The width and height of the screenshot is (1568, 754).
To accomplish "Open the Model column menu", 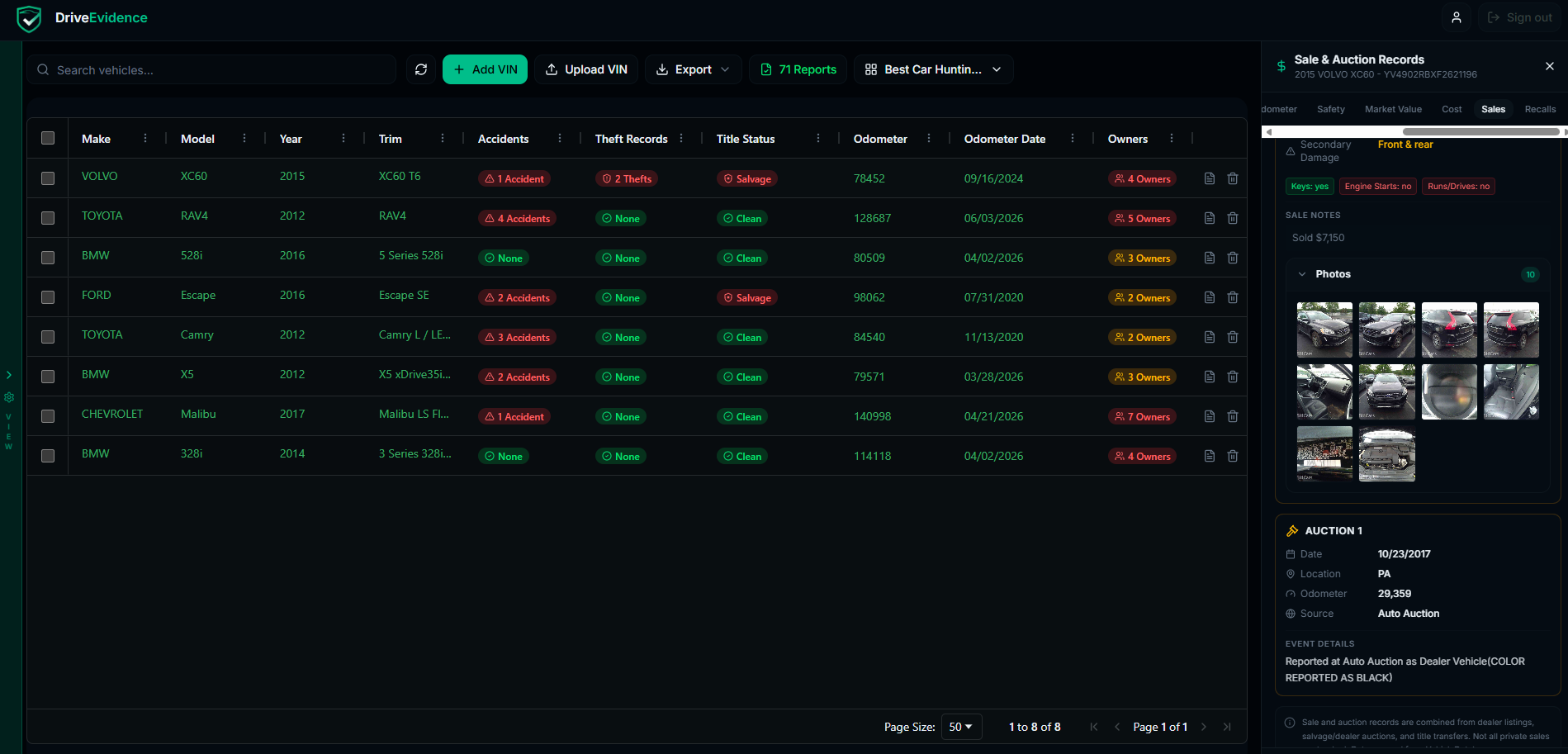I will click(x=244, y=139).
